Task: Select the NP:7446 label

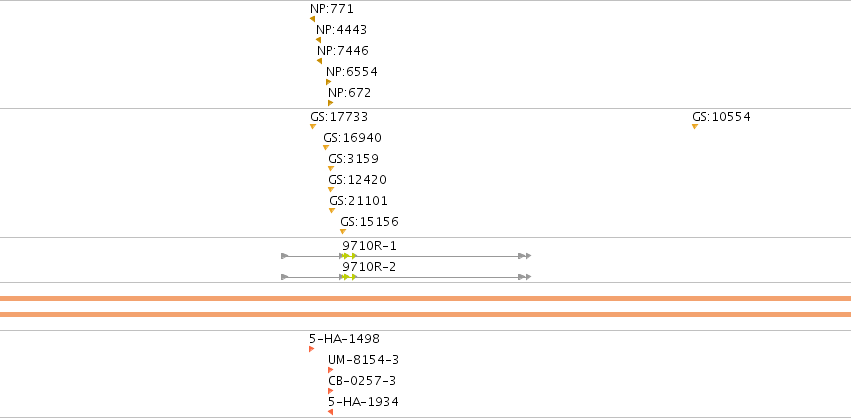Action: tap(343, 51)
